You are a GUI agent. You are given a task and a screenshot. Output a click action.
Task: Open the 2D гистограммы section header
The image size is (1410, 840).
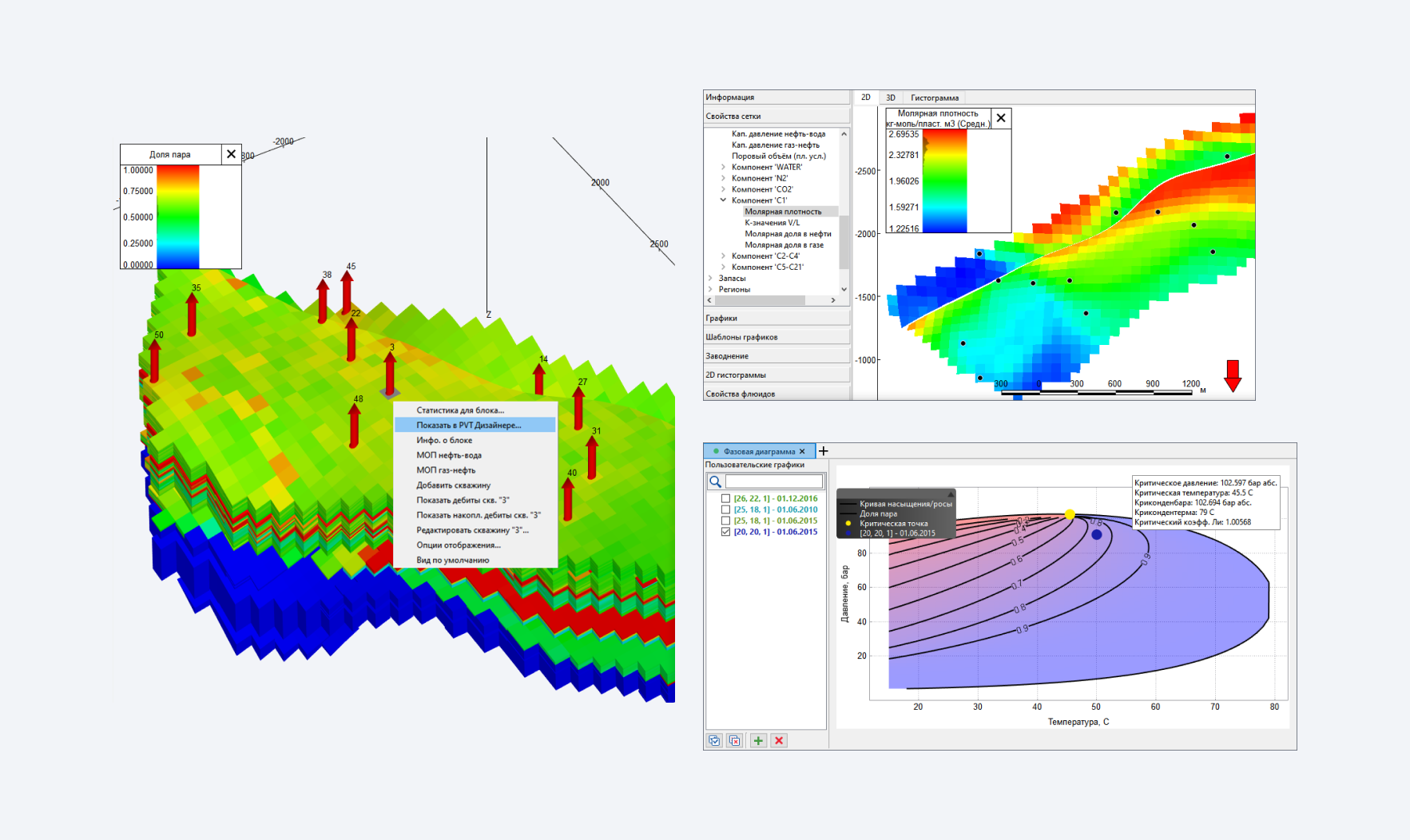(x=776, y=374)
